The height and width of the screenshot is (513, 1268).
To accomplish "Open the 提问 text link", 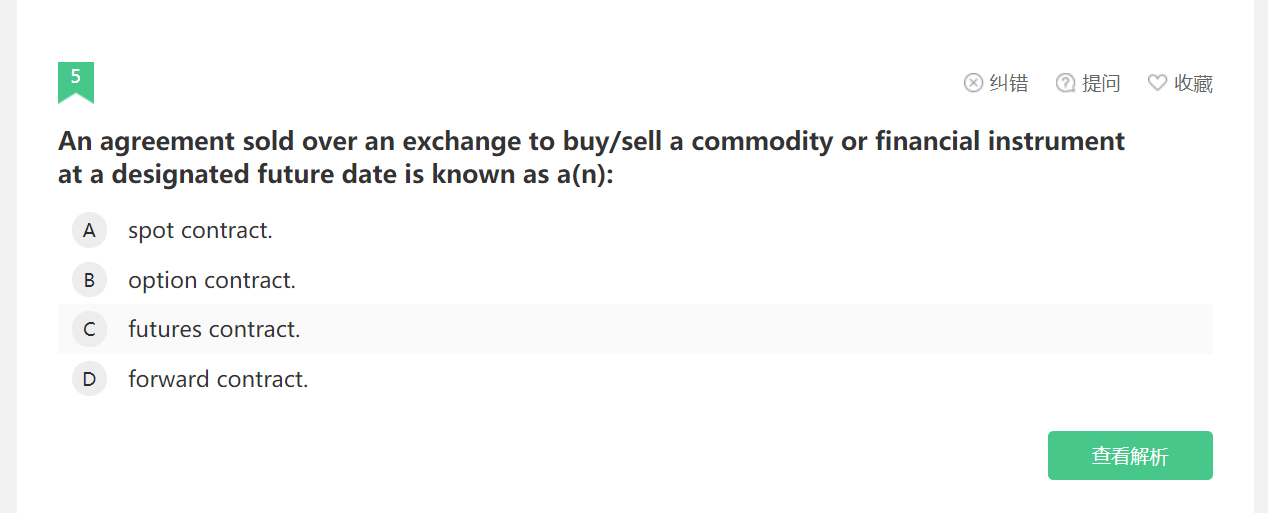I will pyautogui.click(x=1101, y=83).
